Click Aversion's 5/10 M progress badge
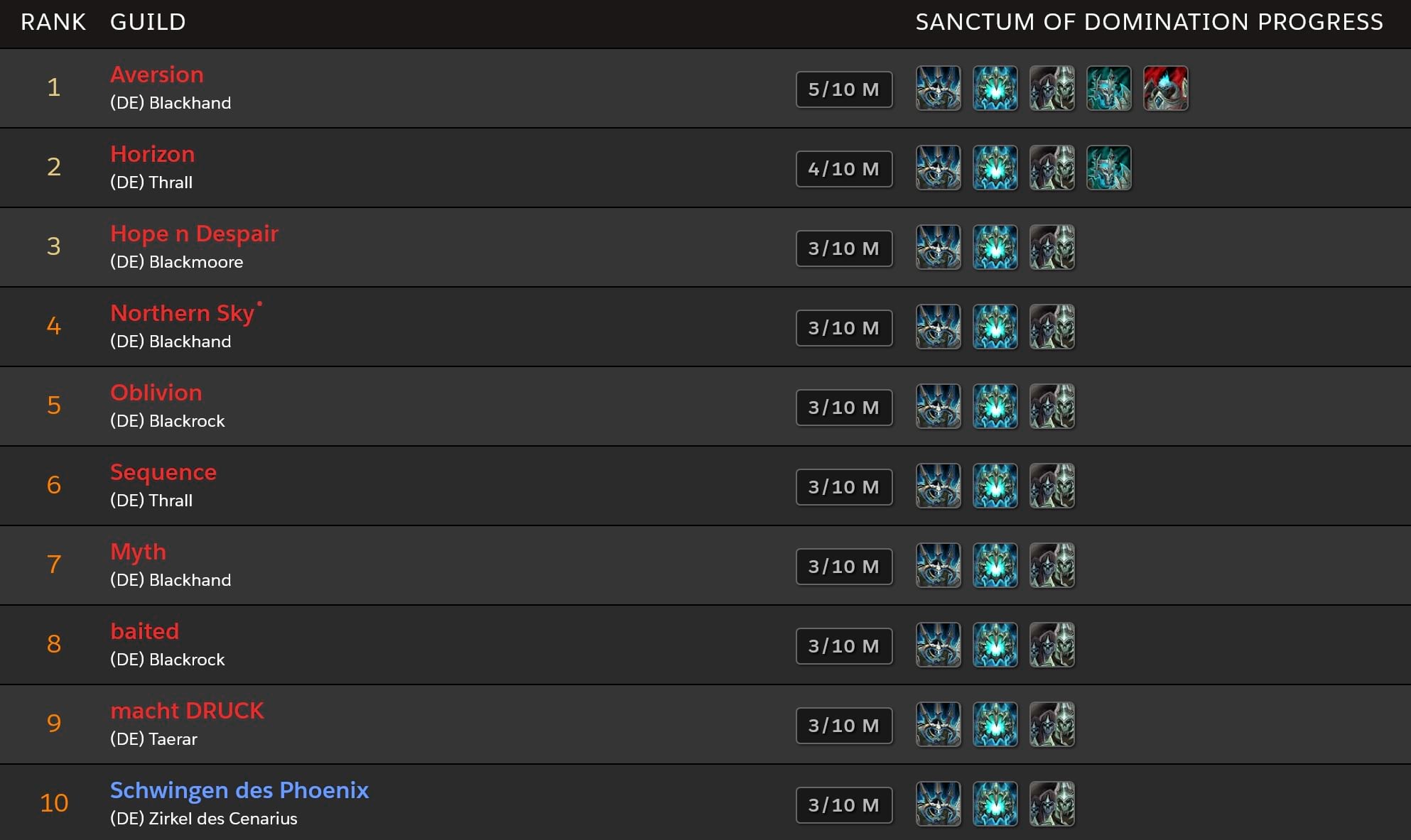The image size is (1411, 840). 844,89
